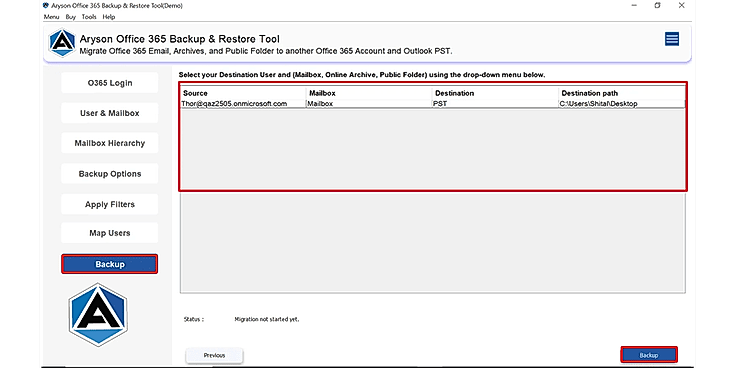The image size is (736, 368).
Task: Go to the User & Mailbox step
Action: point(110,113)
